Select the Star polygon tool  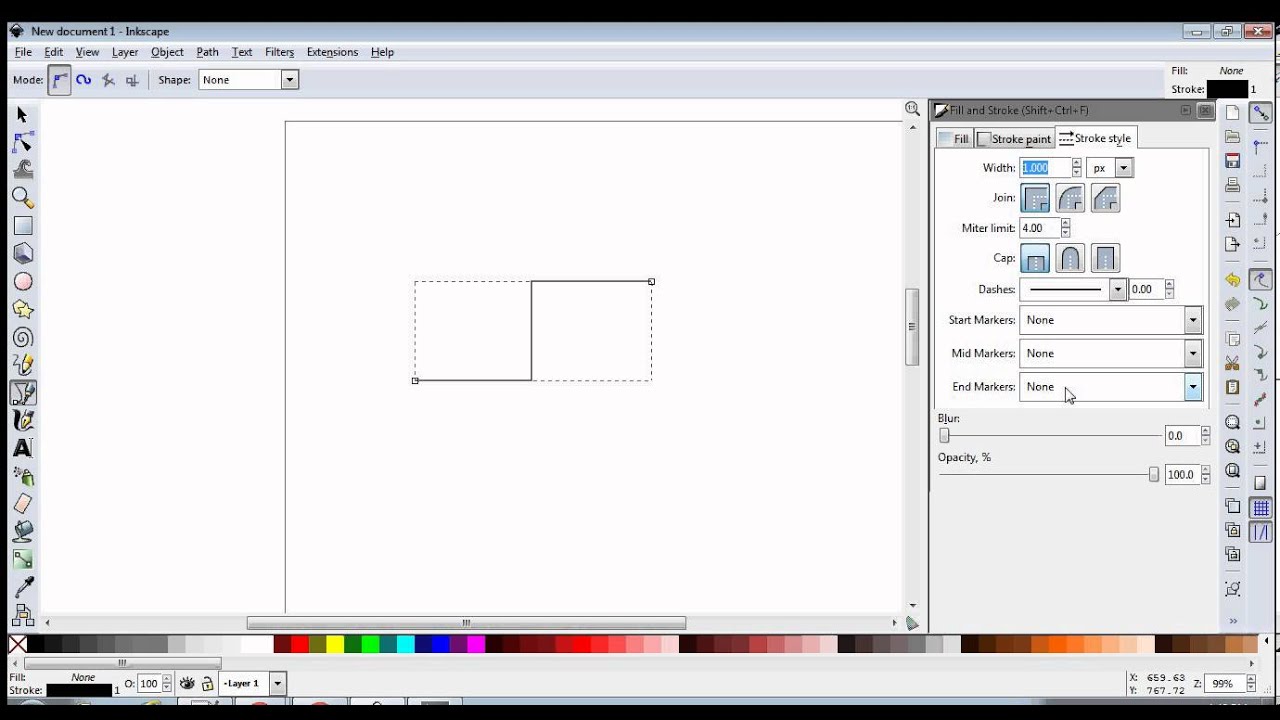pyautogui.click(x=23, y=310)
